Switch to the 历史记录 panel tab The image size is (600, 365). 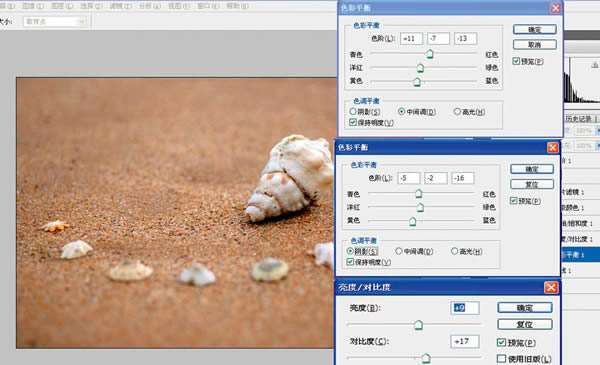579,119
